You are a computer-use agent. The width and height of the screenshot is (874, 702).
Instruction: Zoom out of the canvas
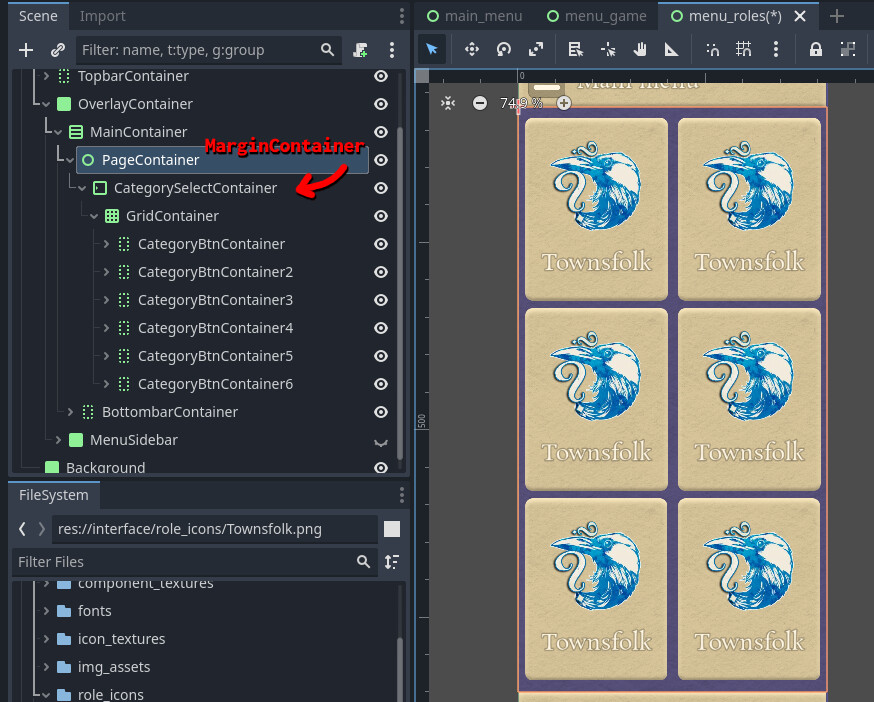pyautogui.click(x=479, y=103)
